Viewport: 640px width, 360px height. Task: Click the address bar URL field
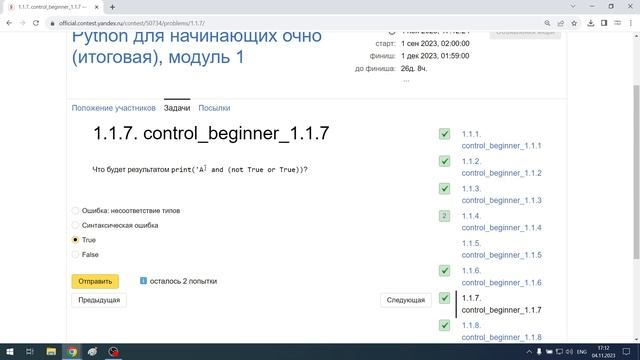(294, 23)
